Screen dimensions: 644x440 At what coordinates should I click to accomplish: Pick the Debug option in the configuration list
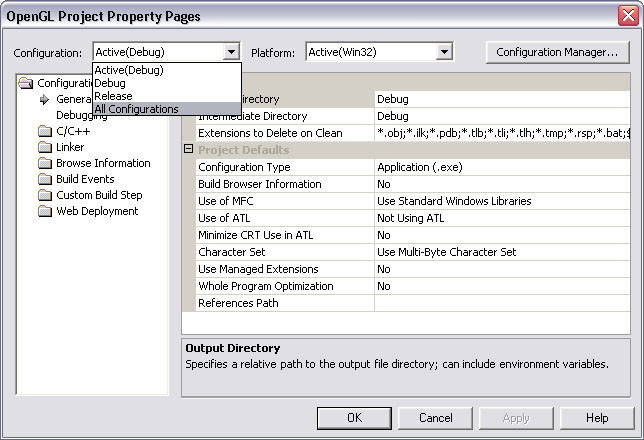110,83
